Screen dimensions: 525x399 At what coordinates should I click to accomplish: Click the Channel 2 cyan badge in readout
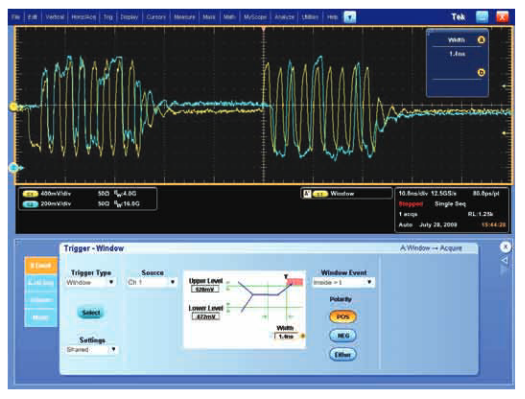[x=30, y=204]
